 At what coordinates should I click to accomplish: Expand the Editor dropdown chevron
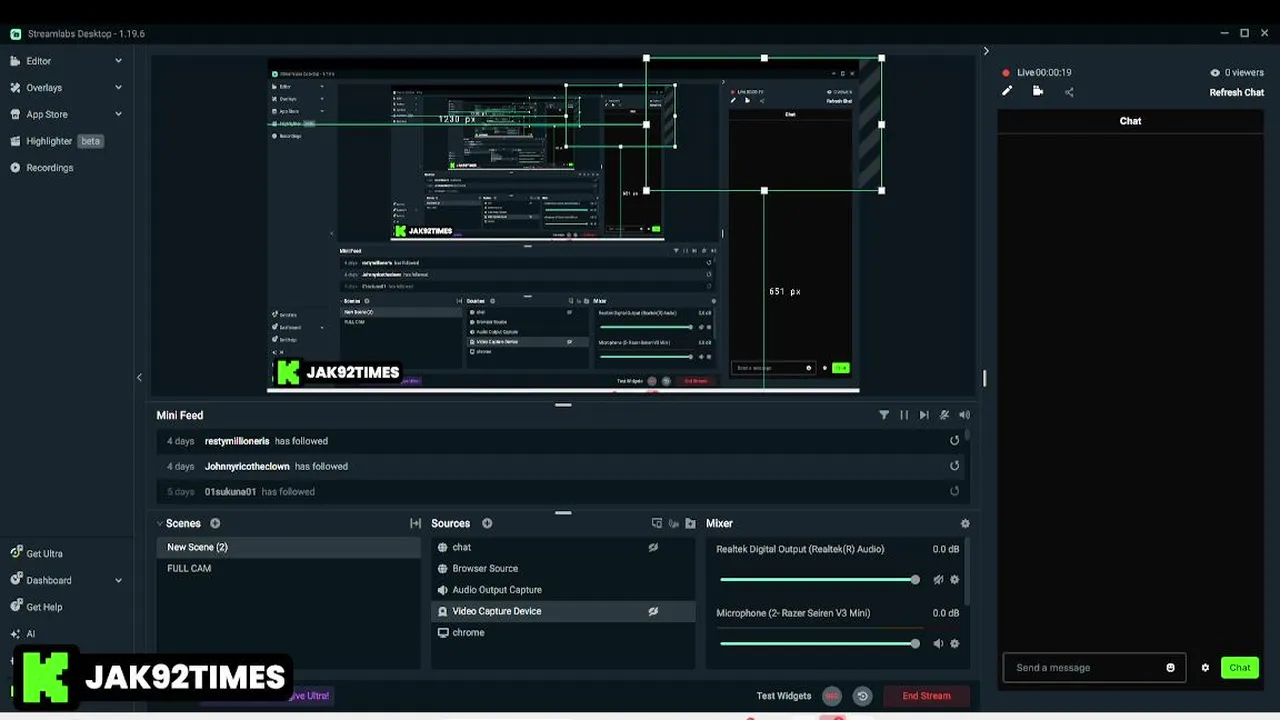pos(118,61)
